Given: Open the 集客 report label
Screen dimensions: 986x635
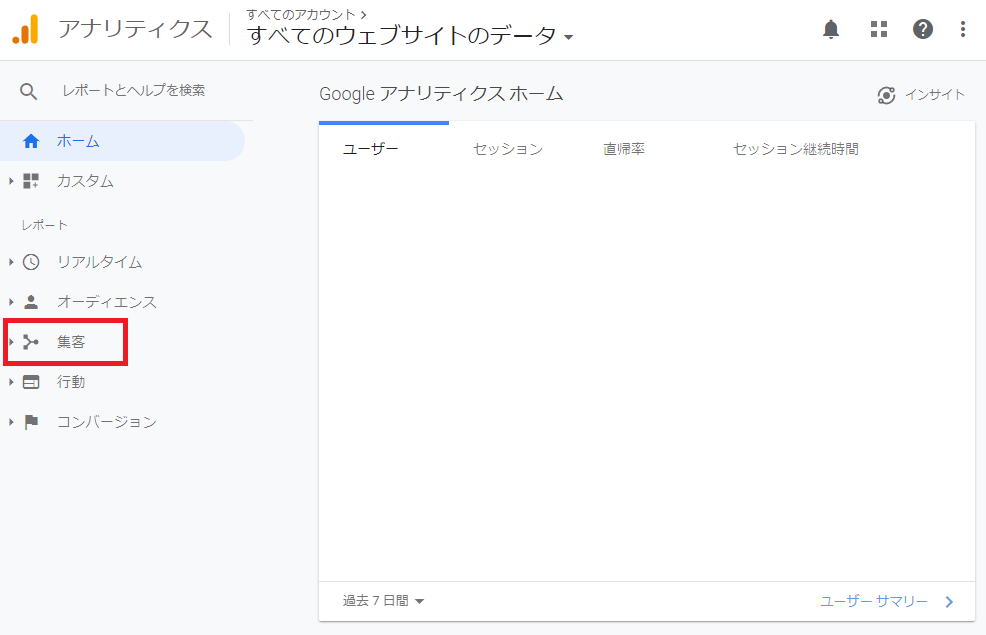Looking at the screenshot, I should 71,342.
